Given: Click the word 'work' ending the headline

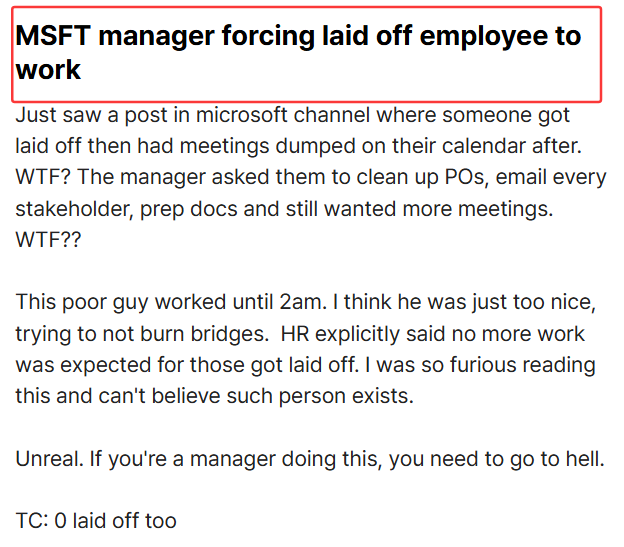Looking at the screenshot, I should point(48,70).
